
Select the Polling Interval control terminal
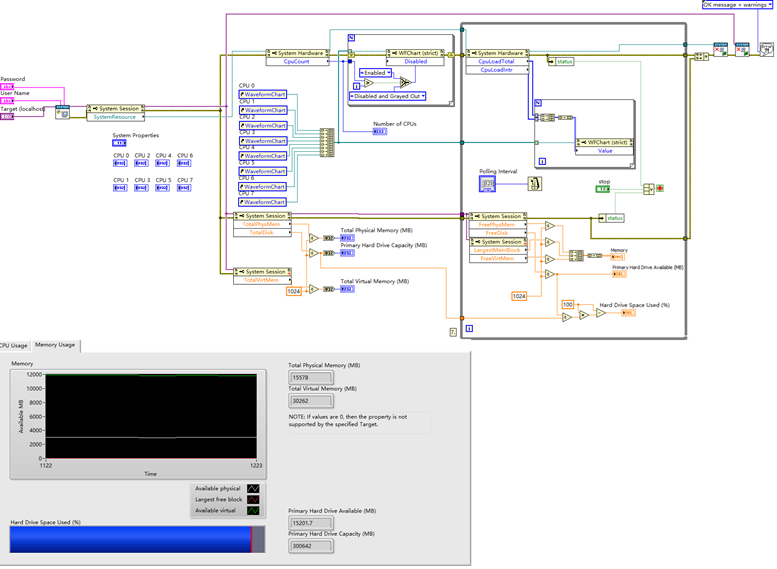tap(490, 184)
